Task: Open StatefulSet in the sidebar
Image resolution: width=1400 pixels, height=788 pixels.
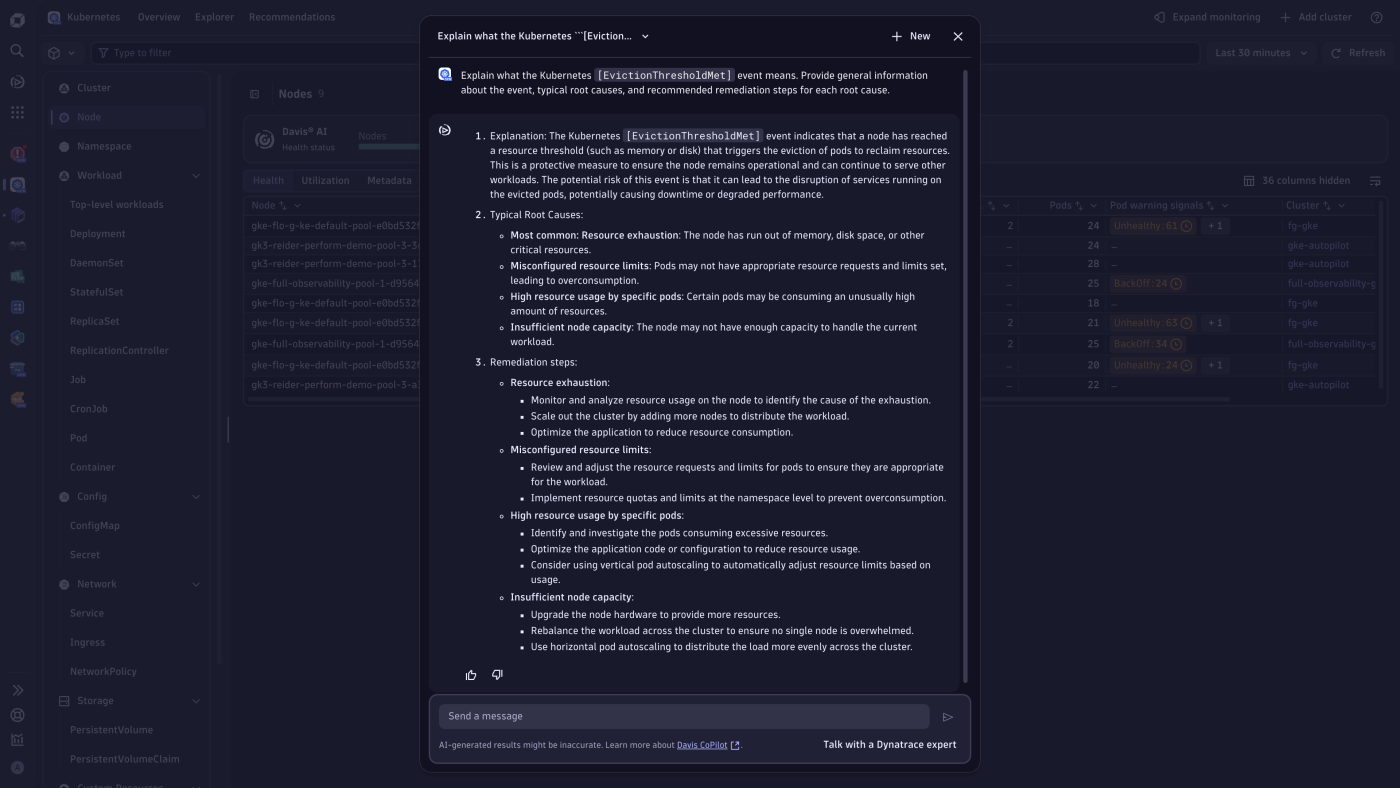Action: point(97,292)
